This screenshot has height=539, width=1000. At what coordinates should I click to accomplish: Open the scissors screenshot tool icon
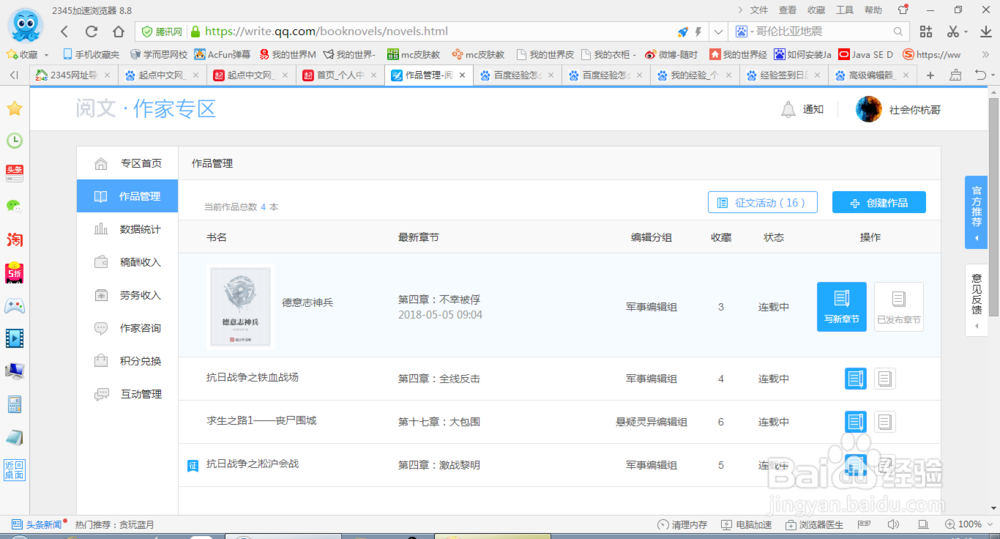pyautogui.click(x=953, y=31)
